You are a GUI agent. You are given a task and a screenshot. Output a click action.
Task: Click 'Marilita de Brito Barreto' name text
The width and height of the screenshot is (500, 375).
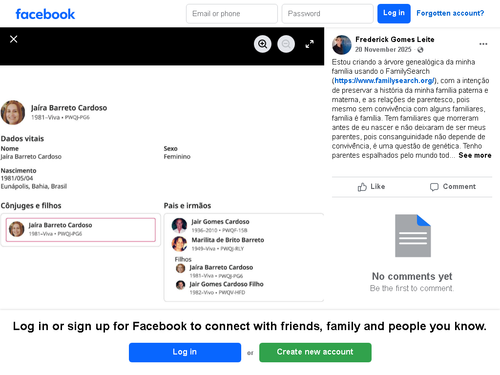point(228,240)
